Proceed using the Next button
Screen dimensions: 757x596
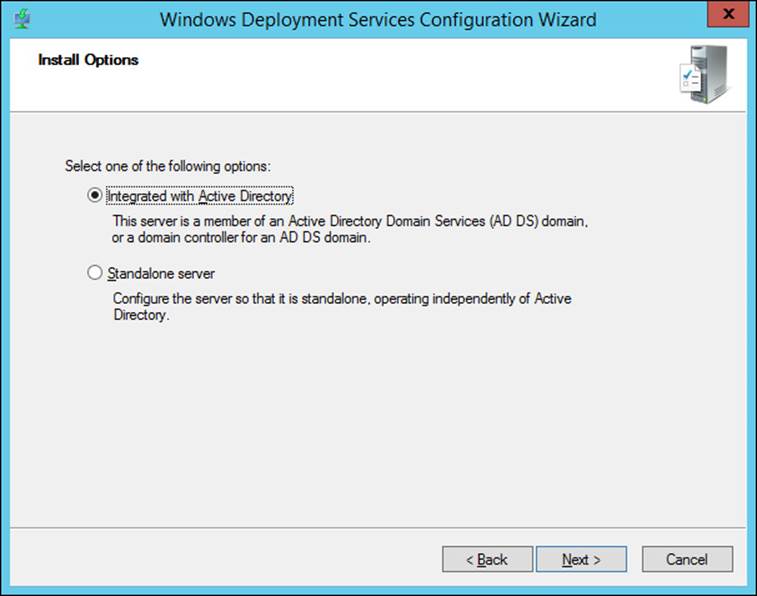click(x=581, y=559)
